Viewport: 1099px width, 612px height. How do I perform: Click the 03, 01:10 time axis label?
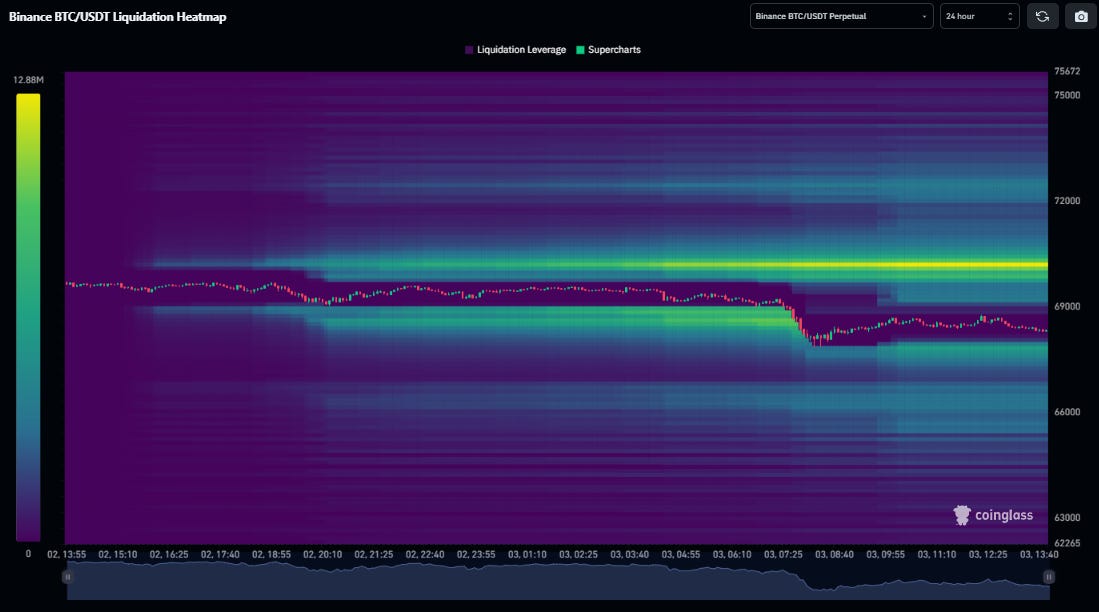[x=527, y=555]
